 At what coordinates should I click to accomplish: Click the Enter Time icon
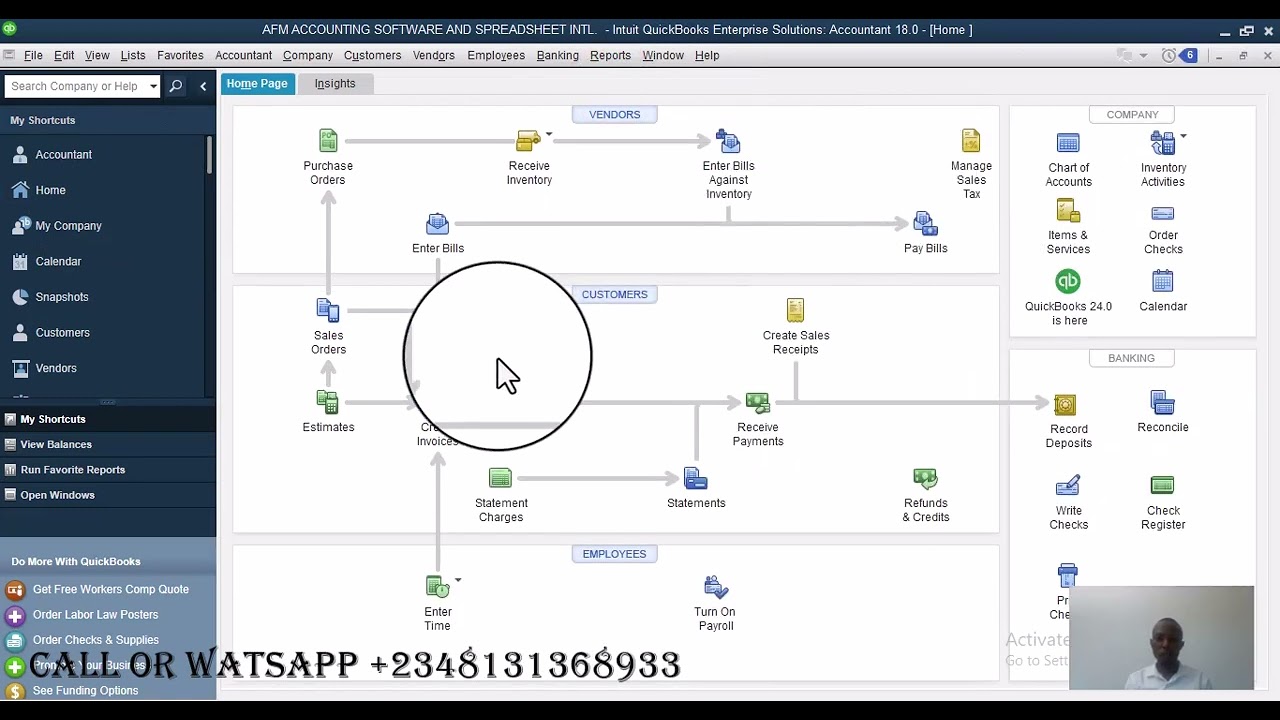(x=437, y=587)
